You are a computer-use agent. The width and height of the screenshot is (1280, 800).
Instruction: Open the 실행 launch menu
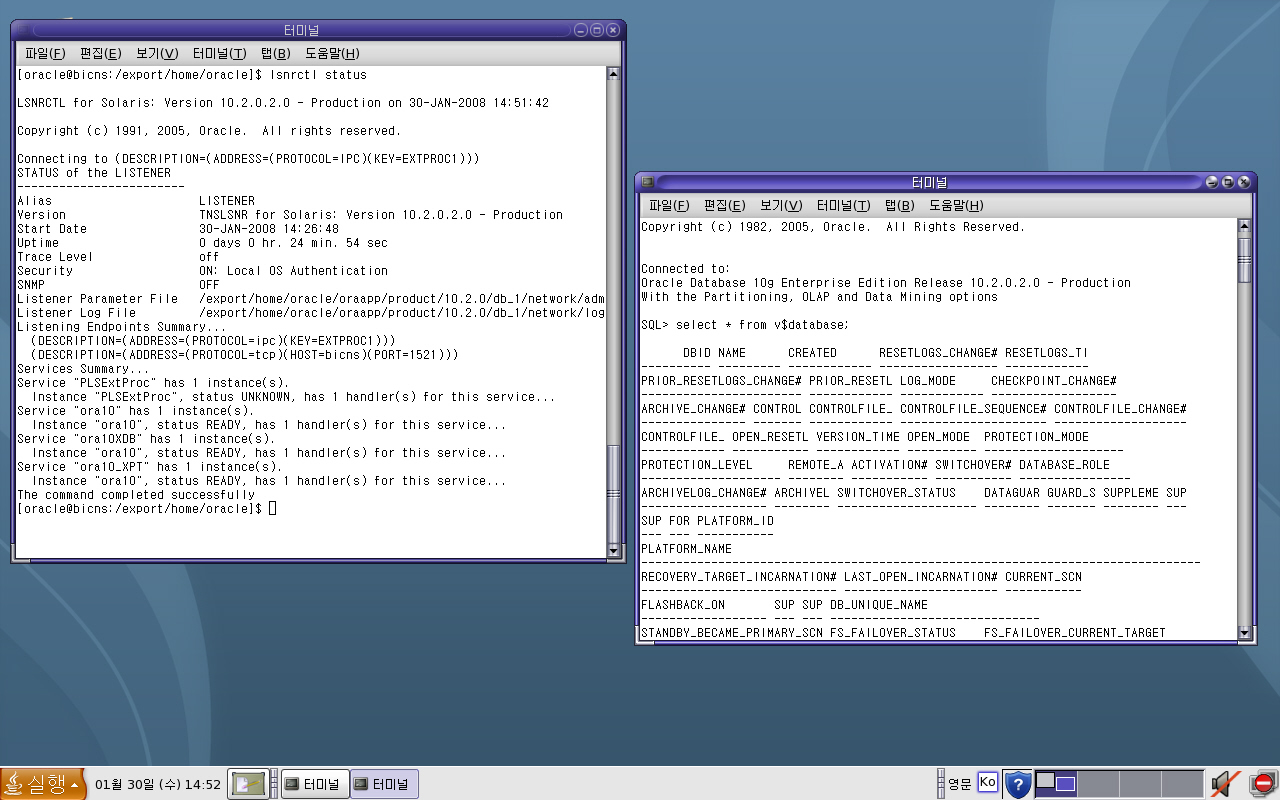(43, 784)
